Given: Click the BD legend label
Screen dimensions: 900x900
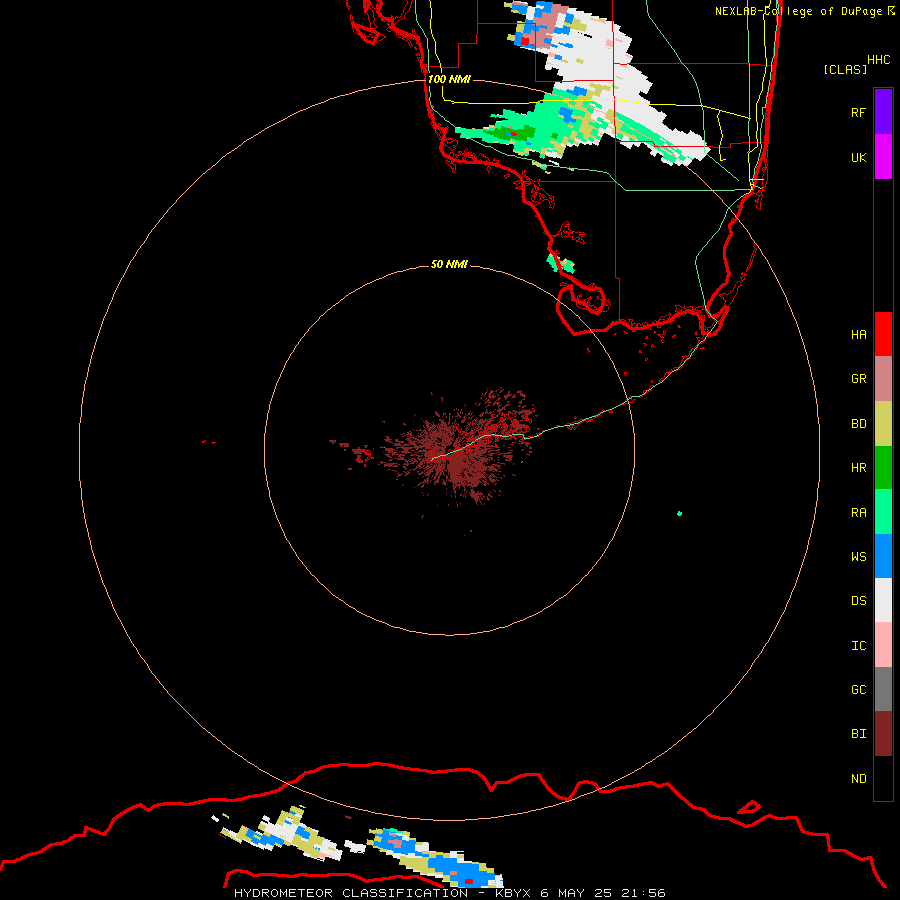Looking at the screenshot, I should click(858, 424).
